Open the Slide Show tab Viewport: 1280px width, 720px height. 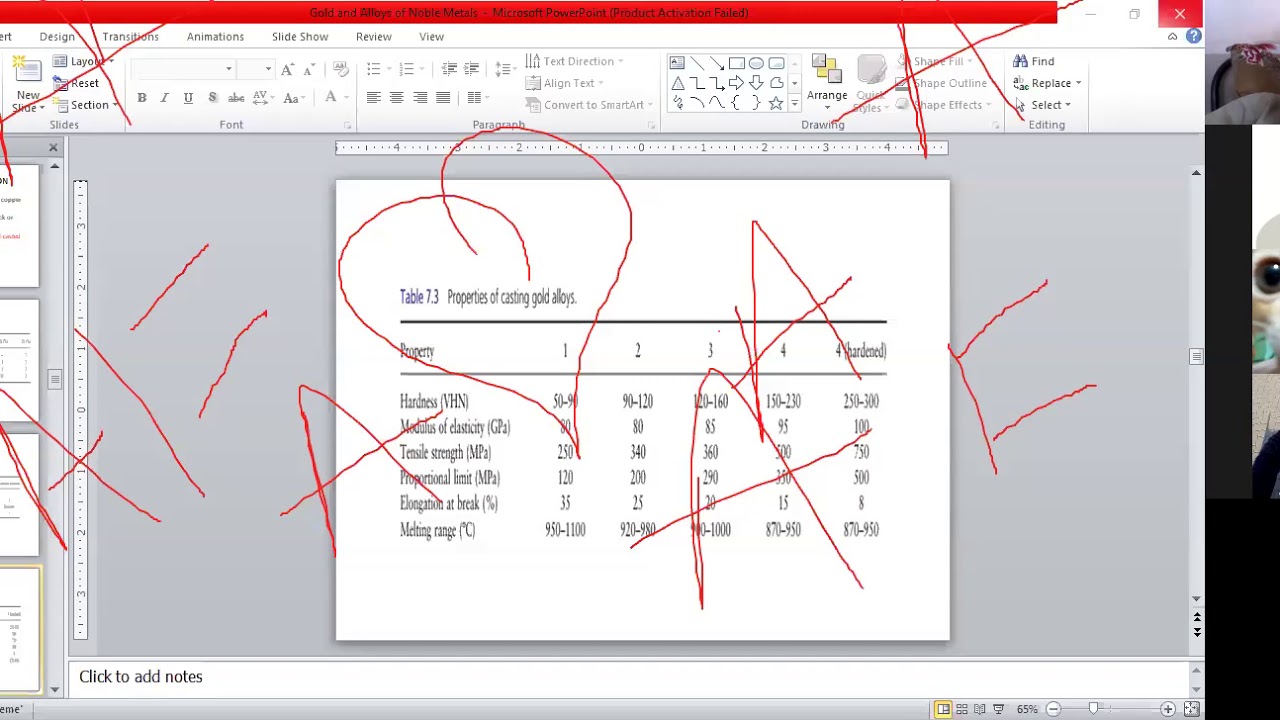pos(300,37)
